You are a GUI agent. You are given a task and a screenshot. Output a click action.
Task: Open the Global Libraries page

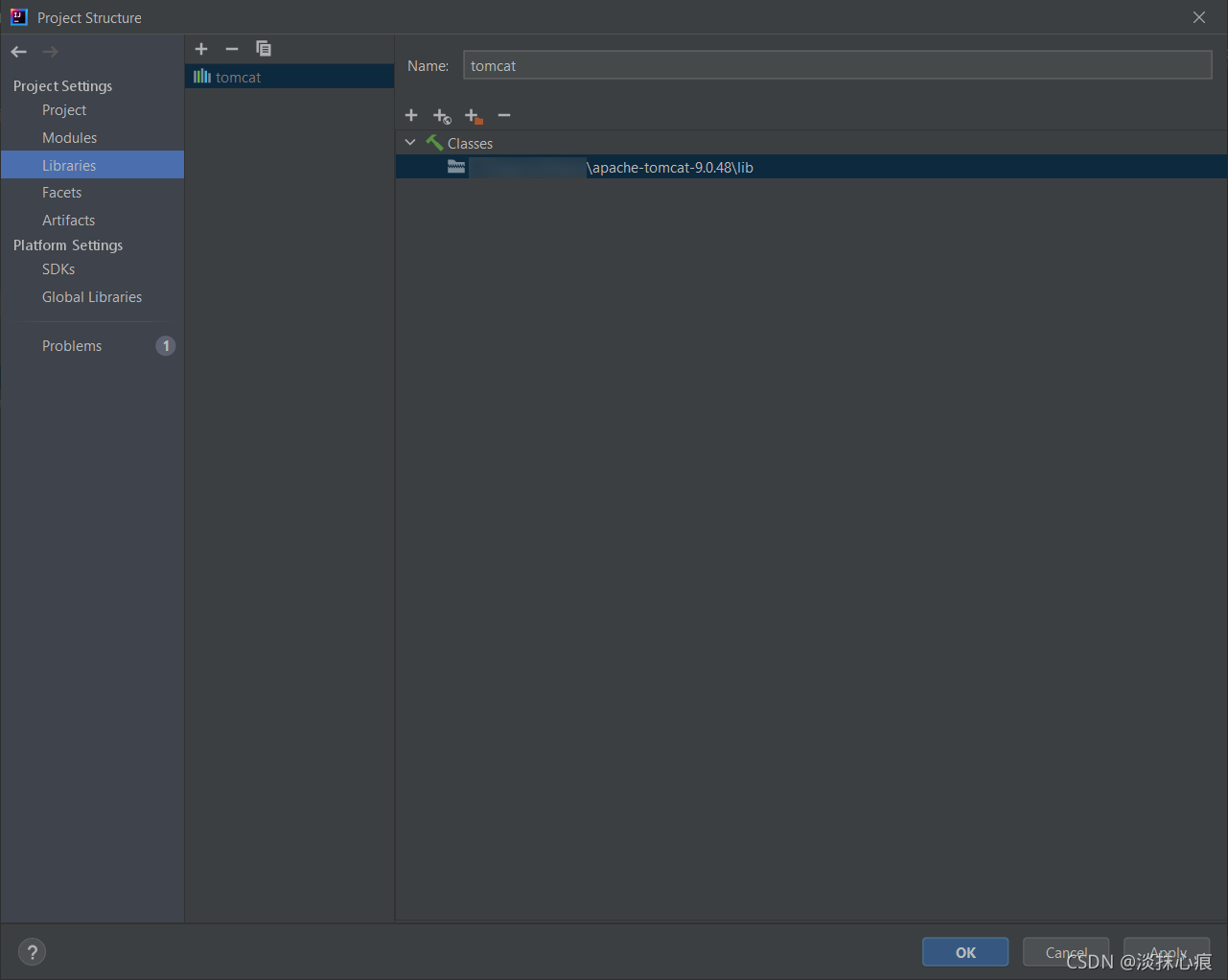92,297
